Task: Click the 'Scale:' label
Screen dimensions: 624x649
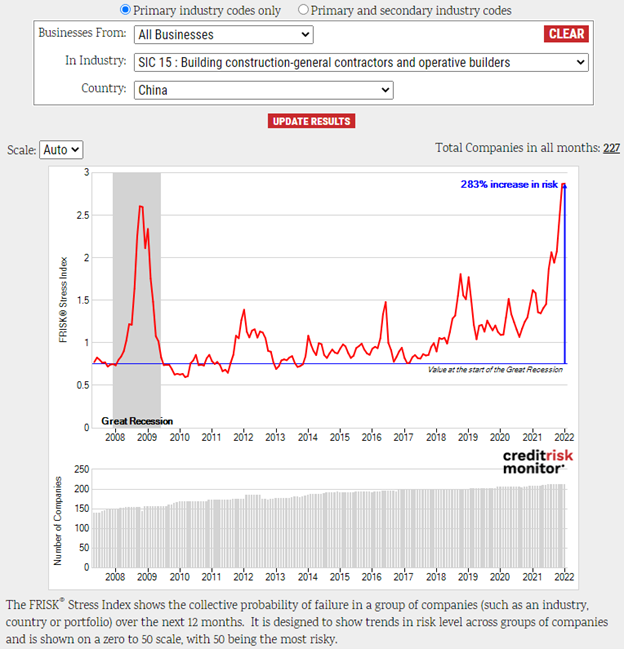Action: [22, 150]
